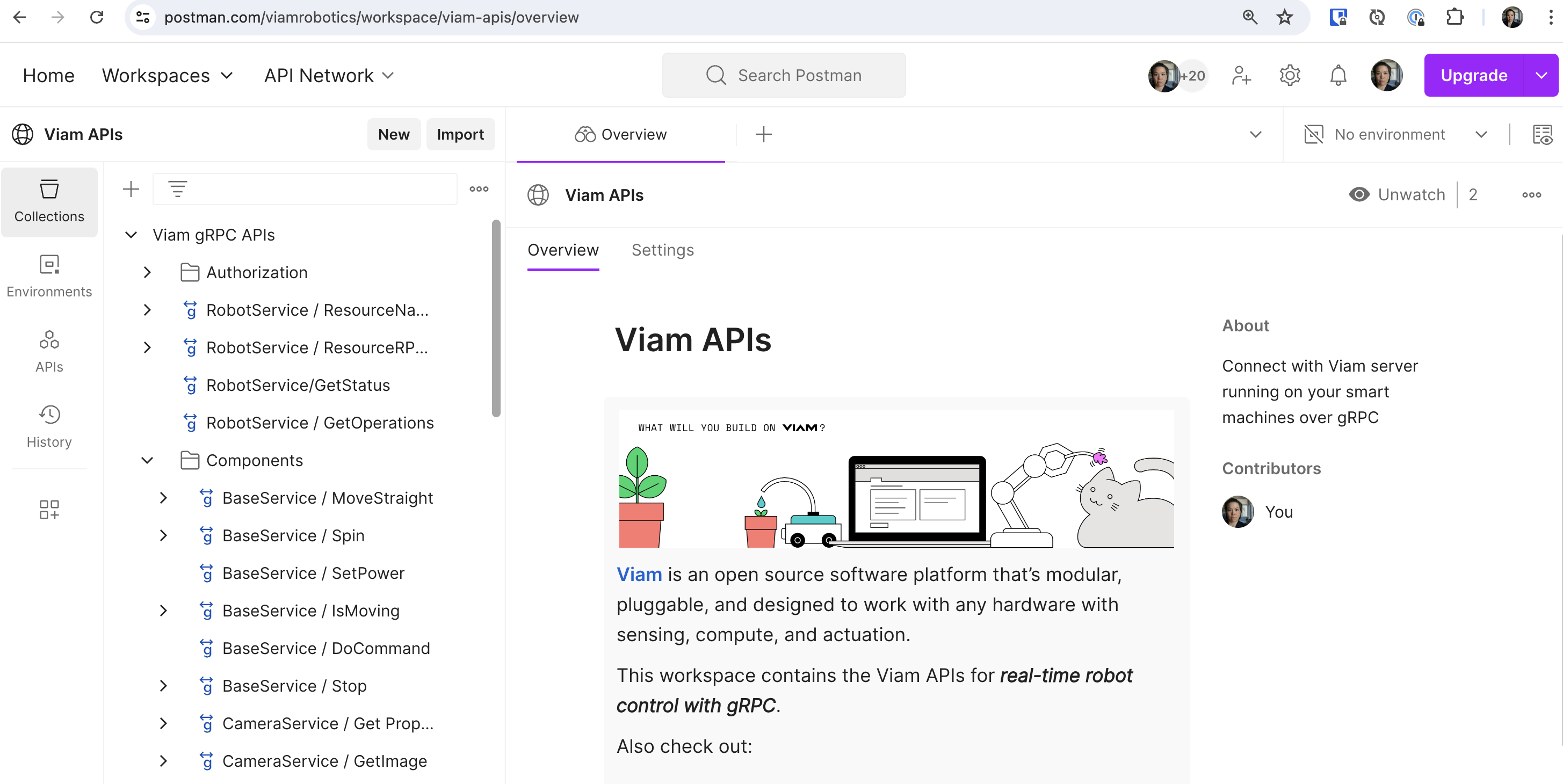Screen dimensions: 1563x784
Task: Open the History sidebar panel
Action: tap(49, 427)
